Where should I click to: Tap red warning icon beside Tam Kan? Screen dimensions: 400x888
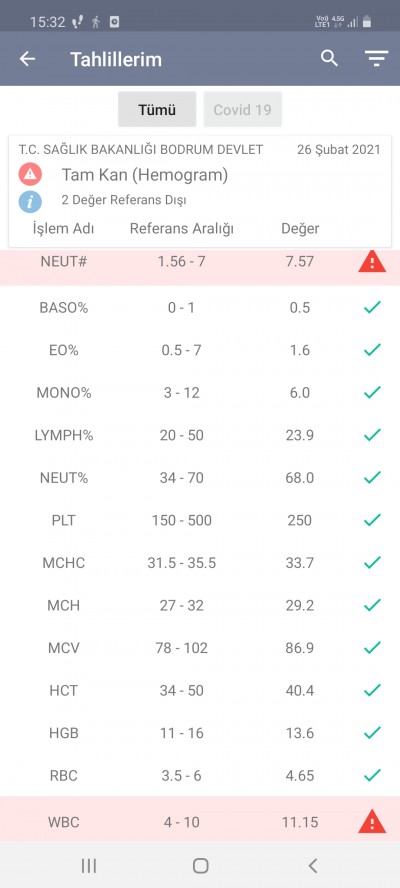30,174
